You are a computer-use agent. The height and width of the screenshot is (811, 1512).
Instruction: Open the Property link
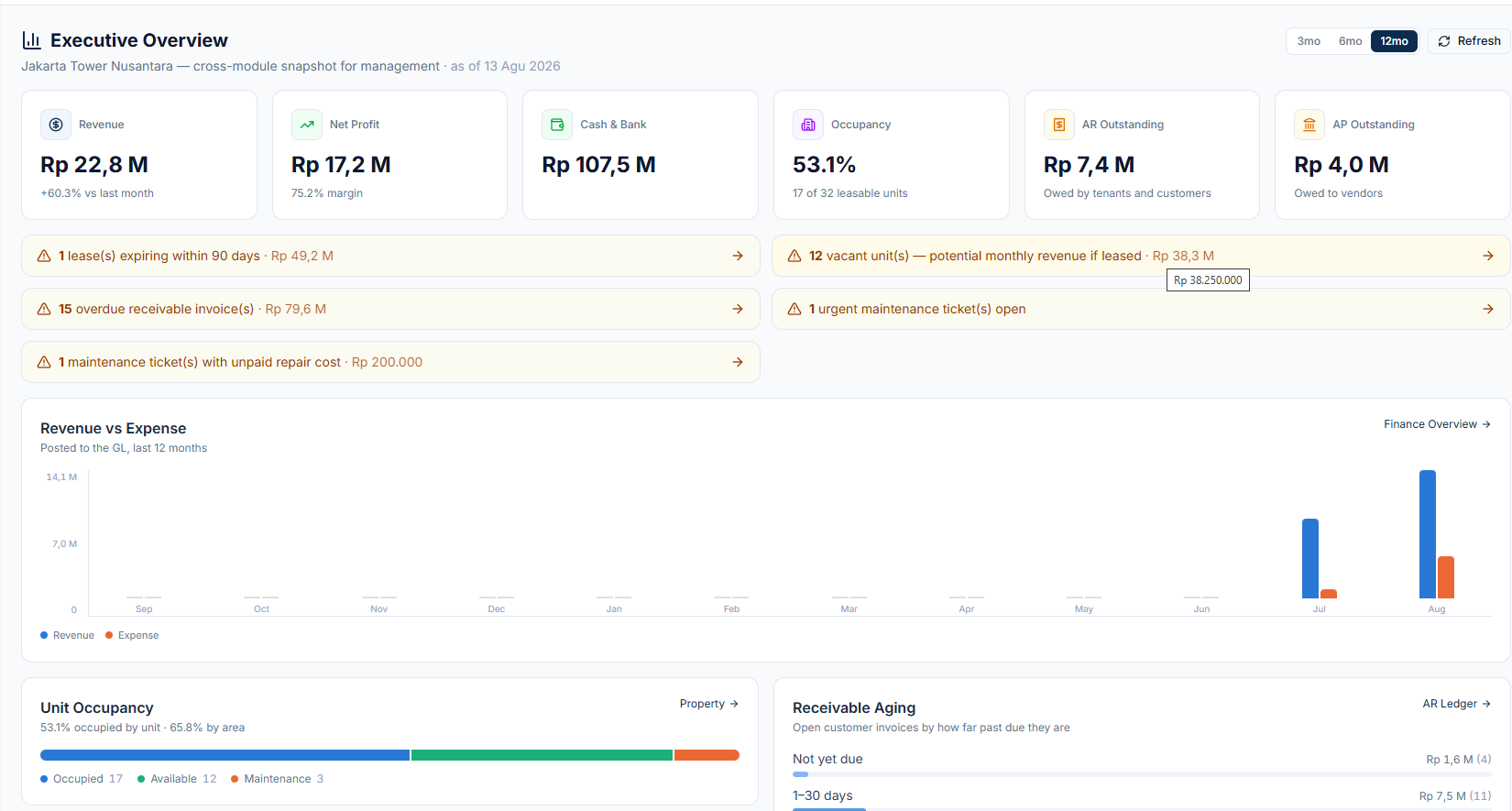[x=709, y=704]
